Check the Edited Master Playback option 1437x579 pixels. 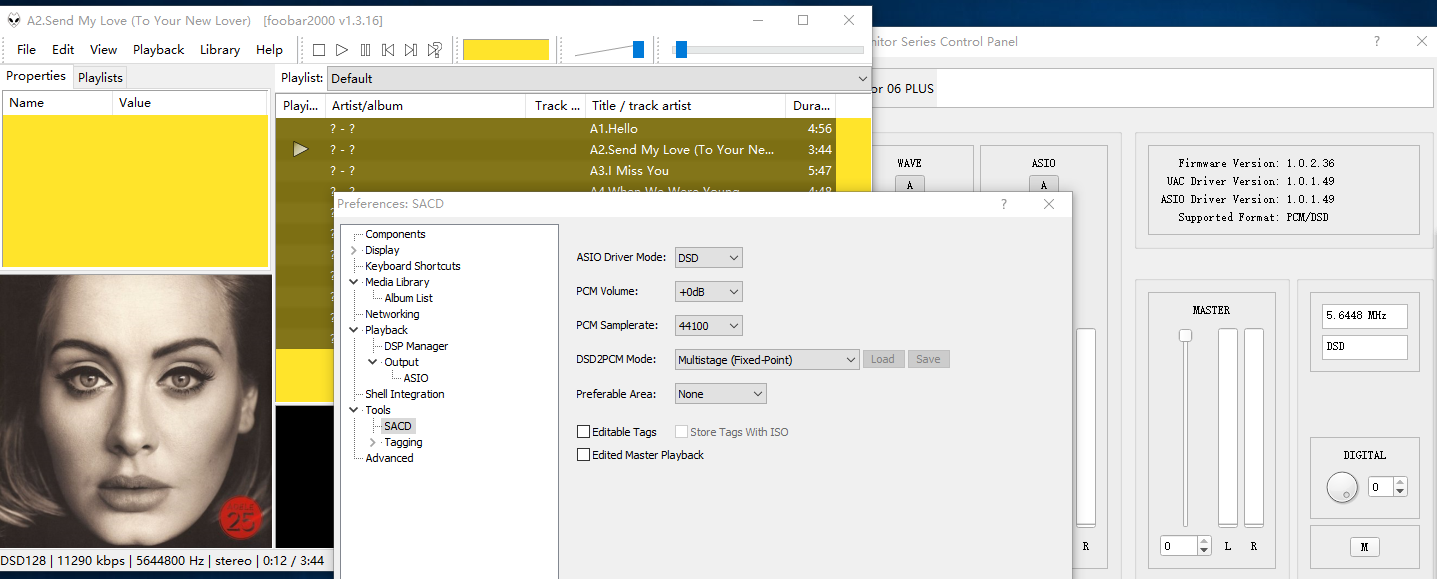coord(584,455)
